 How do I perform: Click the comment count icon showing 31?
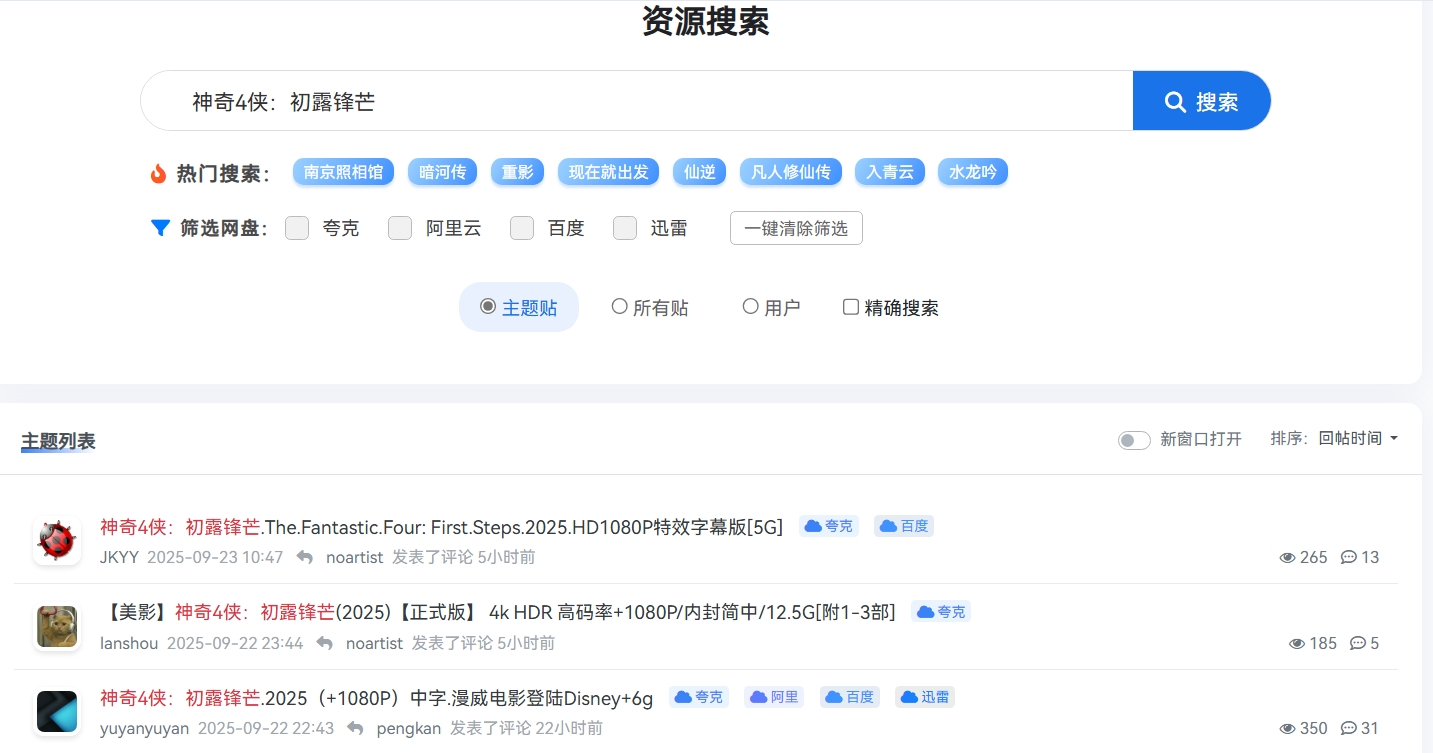[x=1349, y=728]
